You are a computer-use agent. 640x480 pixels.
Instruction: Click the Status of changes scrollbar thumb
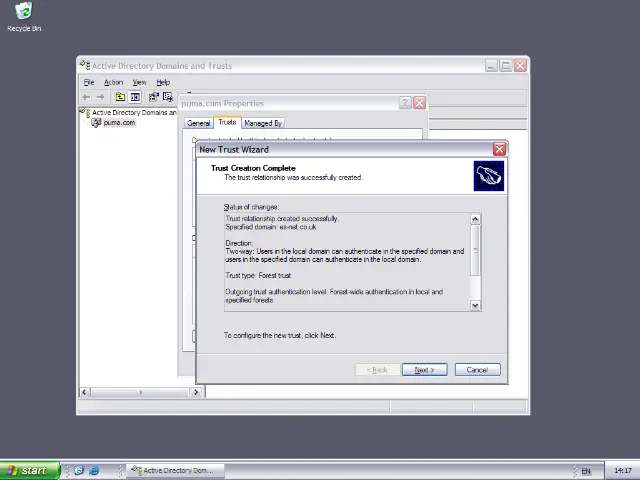pyautogui.click(x=475, y=250)
